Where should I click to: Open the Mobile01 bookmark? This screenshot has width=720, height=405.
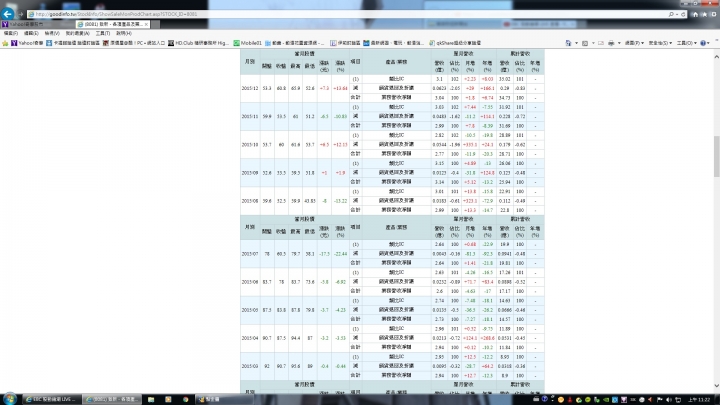[247, 43]
